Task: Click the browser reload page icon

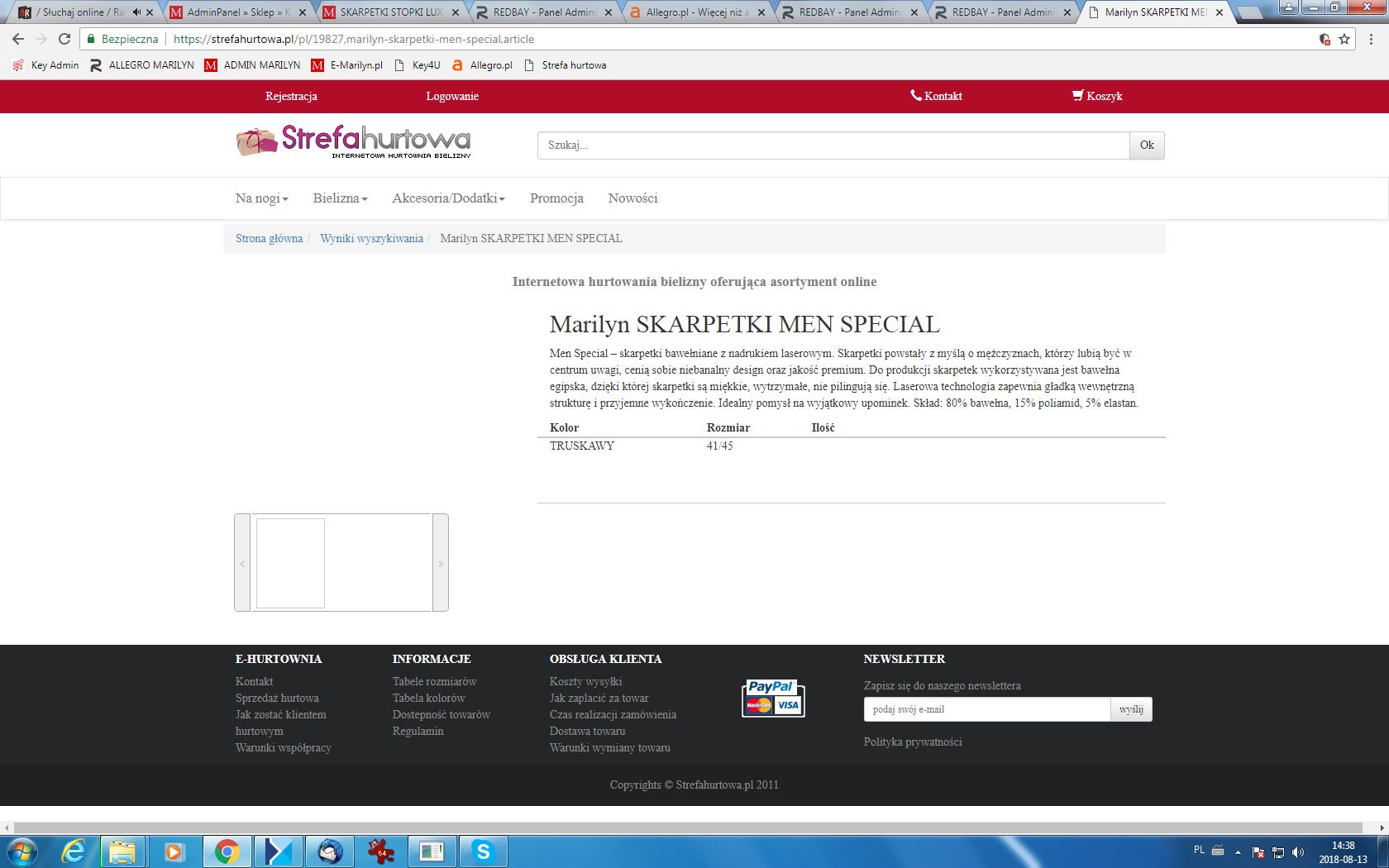Action: click(x=64, y=39)
